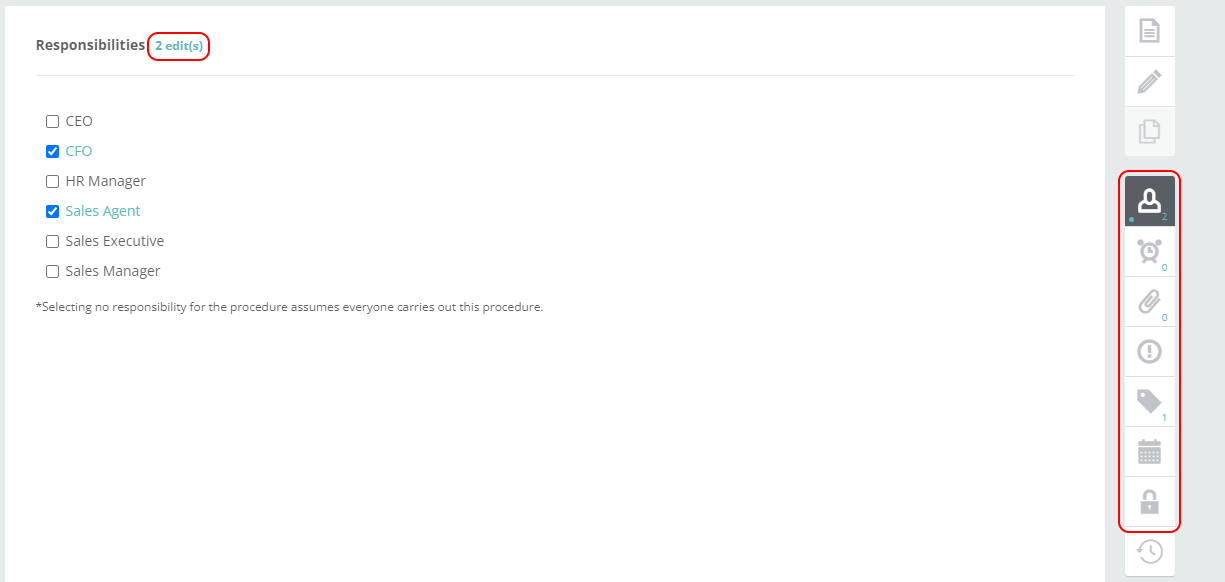The height and width of the screenshot is (582, 1225).
Task: Open the tags icon
Action: pos(1150,401)
